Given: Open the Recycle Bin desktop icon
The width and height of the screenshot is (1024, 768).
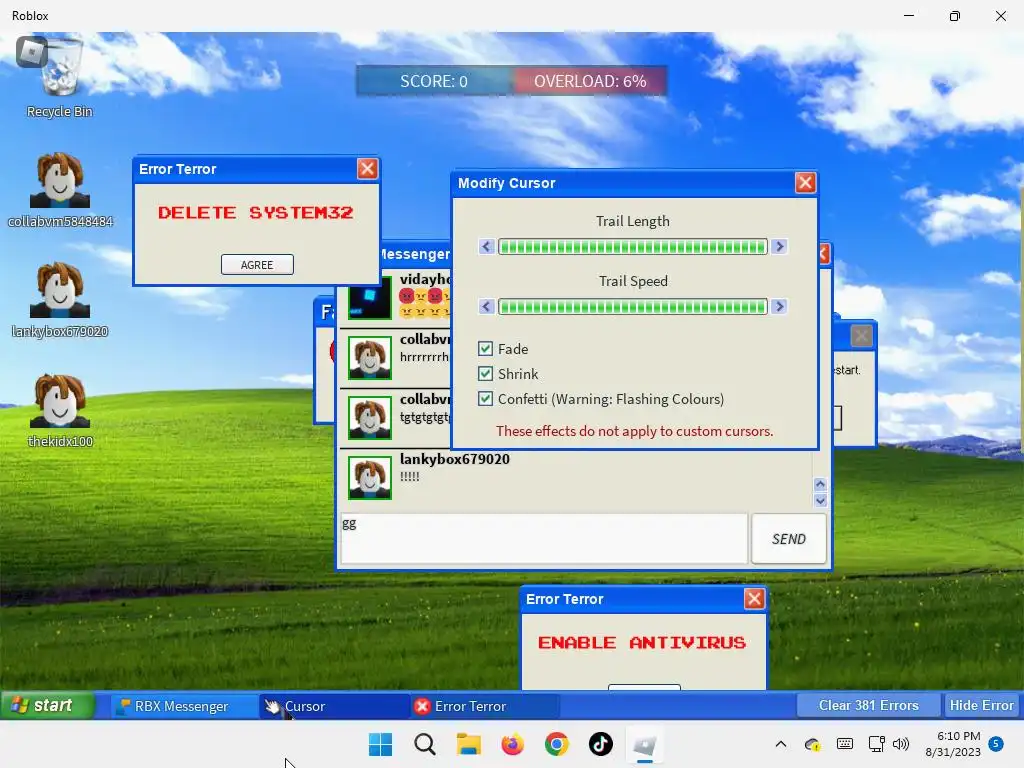Looking at the screenshot, I should 61,75.
